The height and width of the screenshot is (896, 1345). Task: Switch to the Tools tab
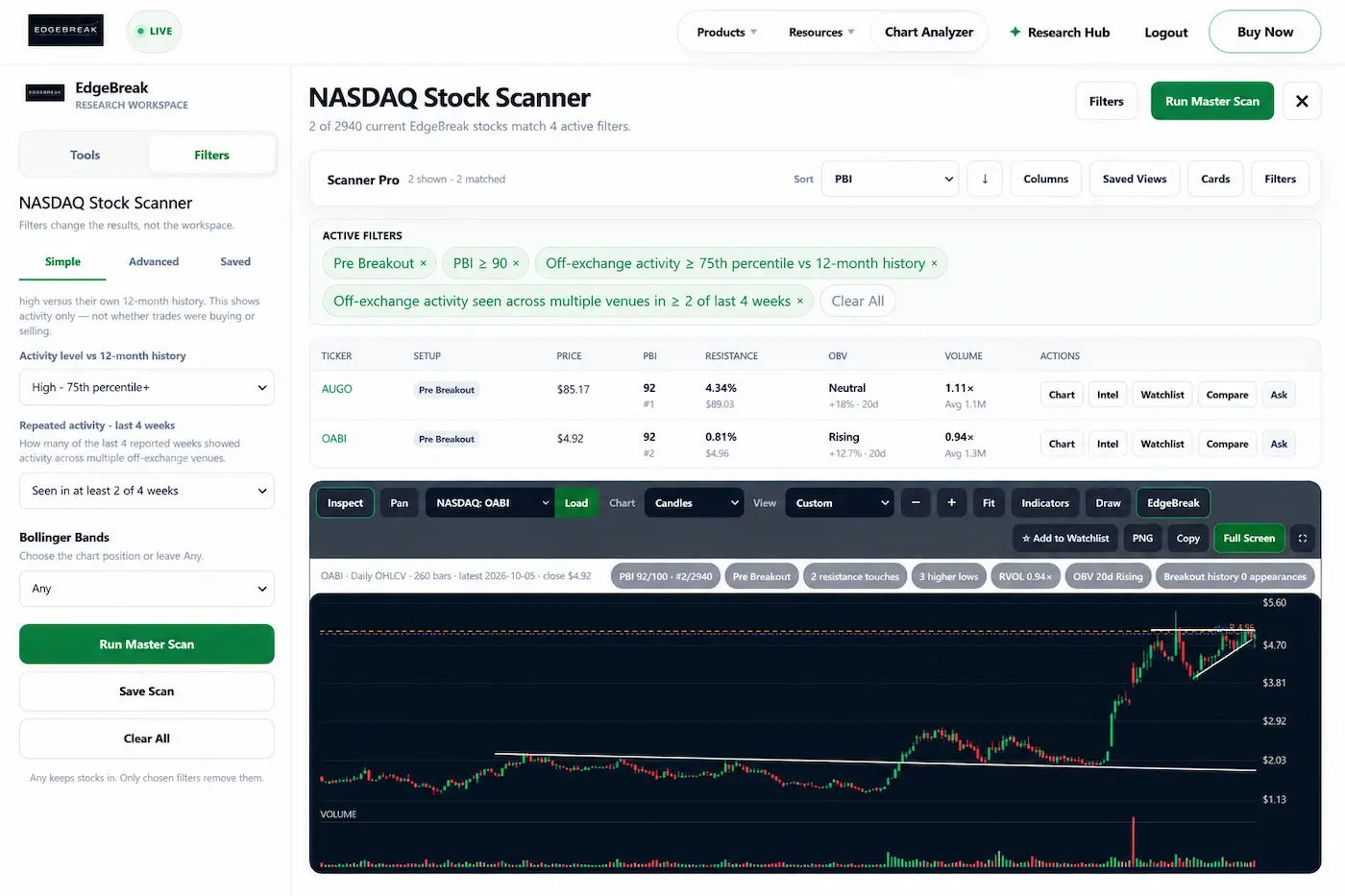pyautogui.click(x=85, y=155)
